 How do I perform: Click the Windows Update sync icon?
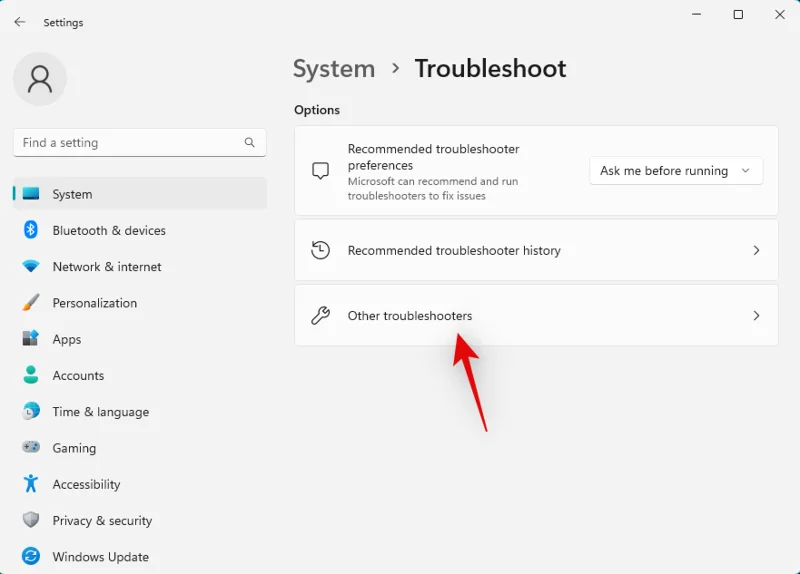click(x=31, y=557)
